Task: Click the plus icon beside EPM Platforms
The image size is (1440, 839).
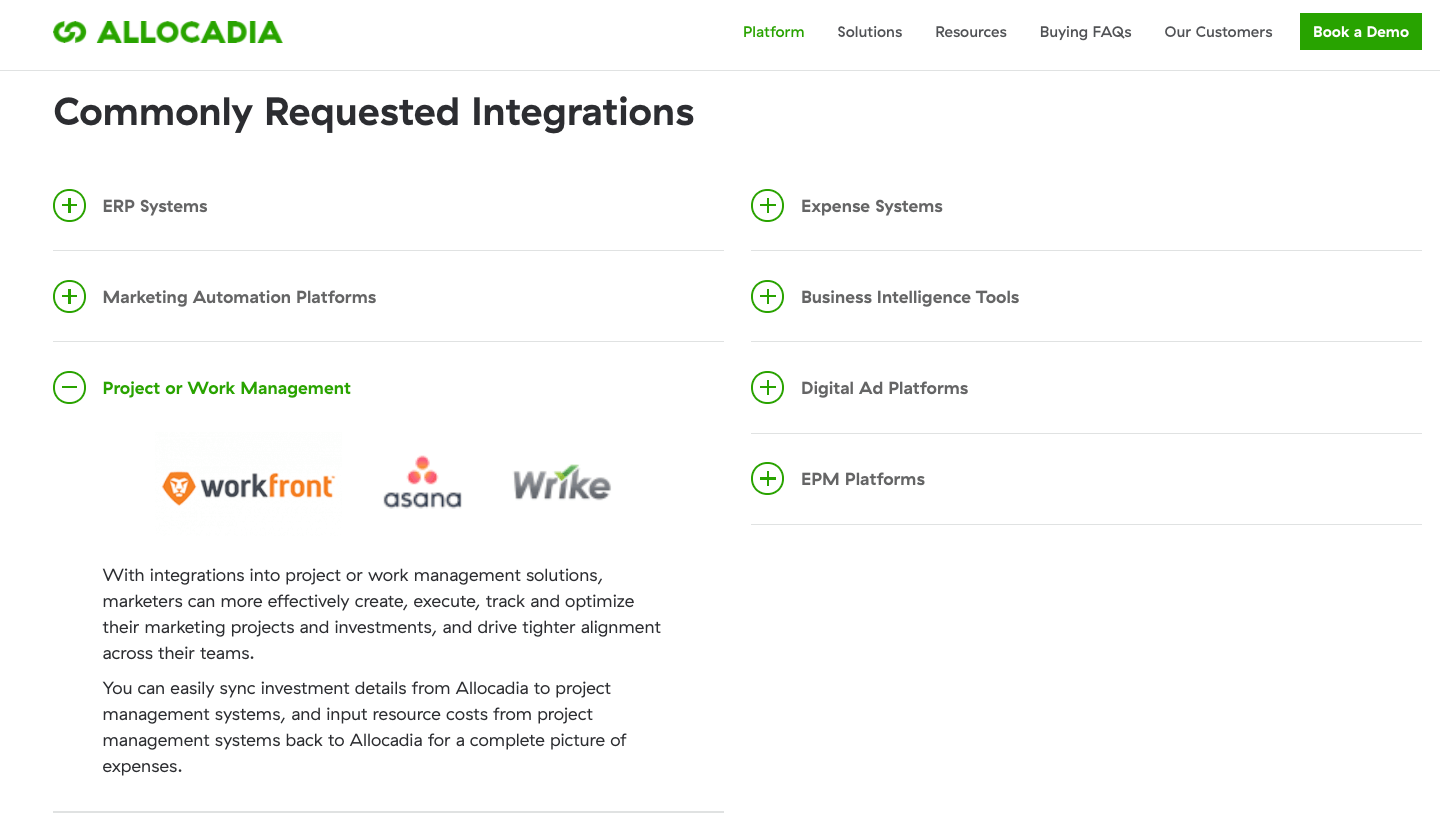Action: coord(767,479)
